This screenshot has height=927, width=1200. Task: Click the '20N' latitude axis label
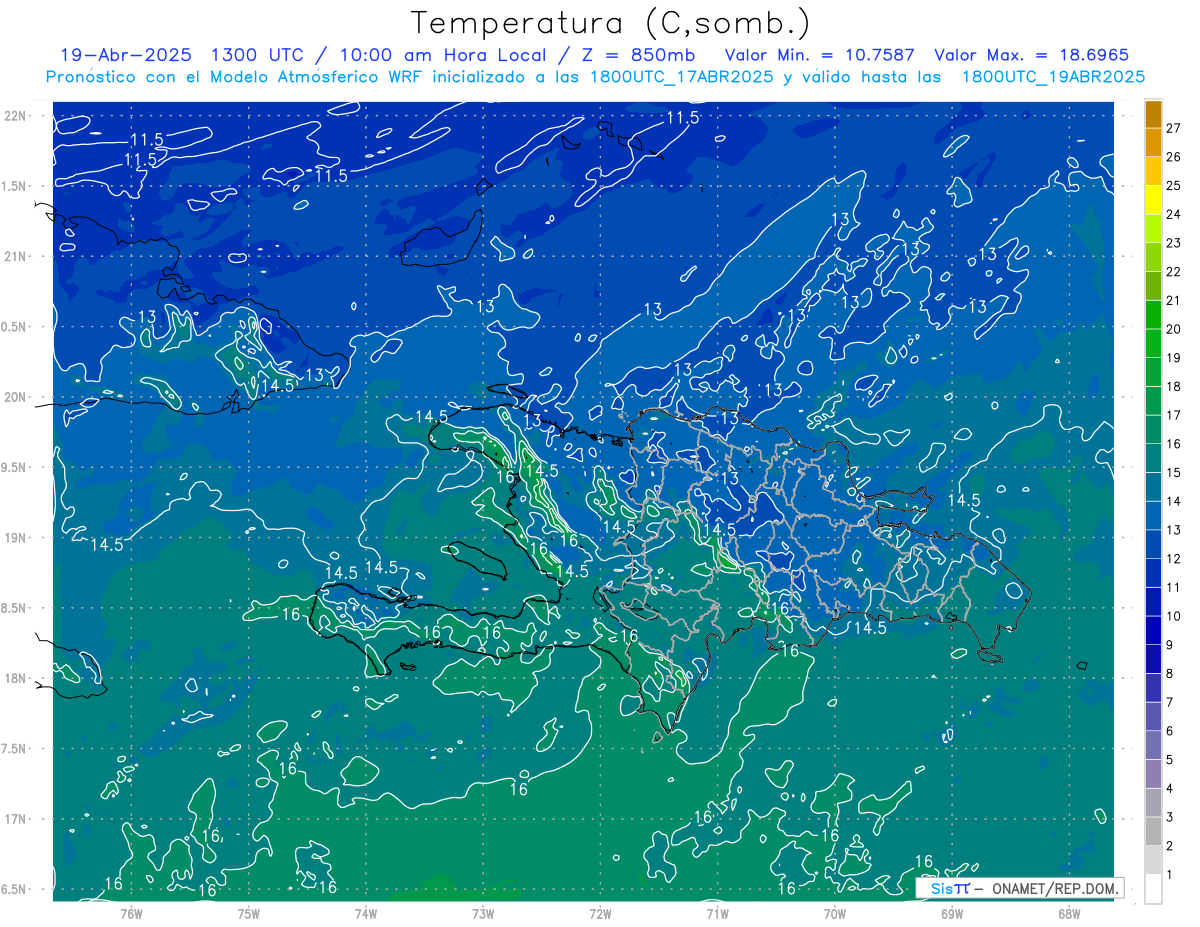coord(15,397)
